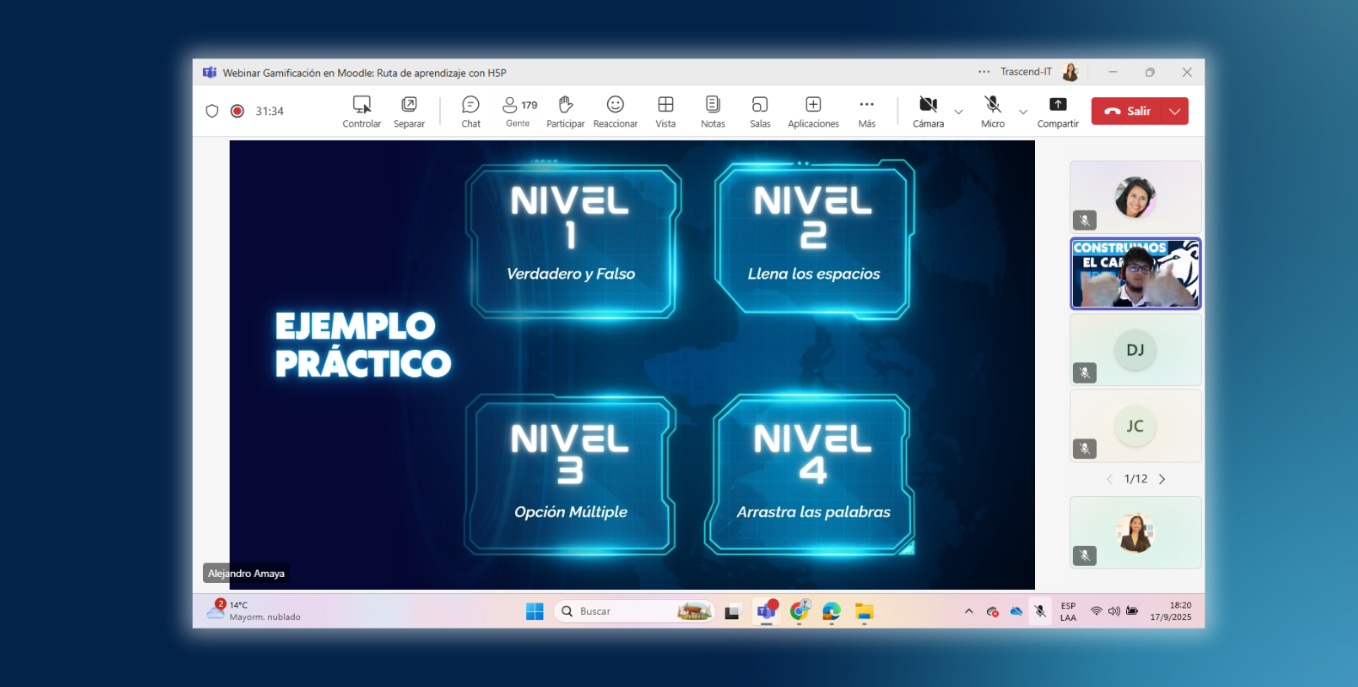Expand the Cámara options arrow
1358x687 pixels.
pos(958,111)
